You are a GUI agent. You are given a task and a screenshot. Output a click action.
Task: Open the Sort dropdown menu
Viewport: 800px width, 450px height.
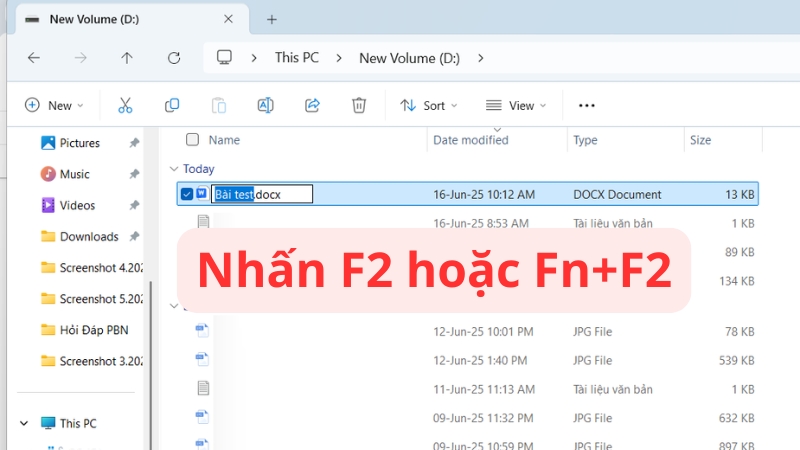429,106
